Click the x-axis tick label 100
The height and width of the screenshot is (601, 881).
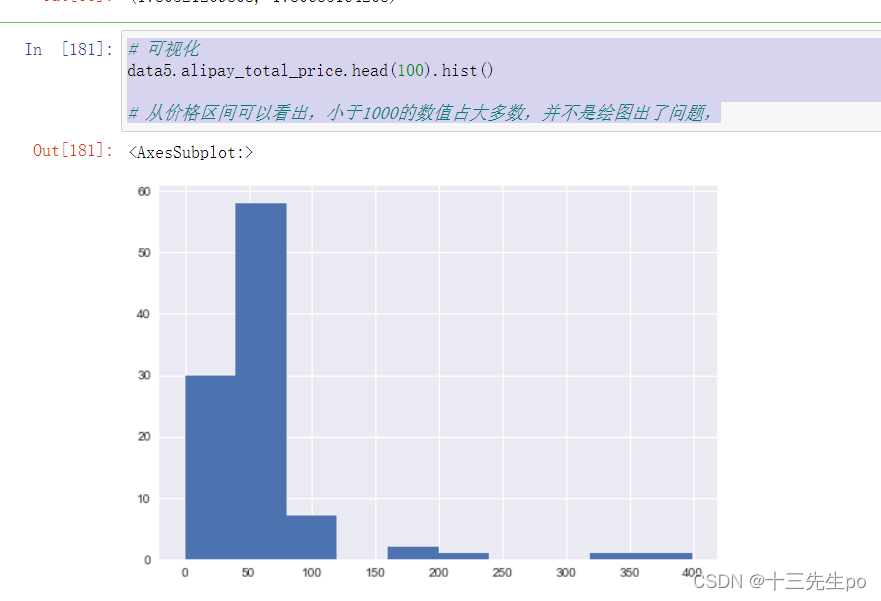[x=311, y=572]
